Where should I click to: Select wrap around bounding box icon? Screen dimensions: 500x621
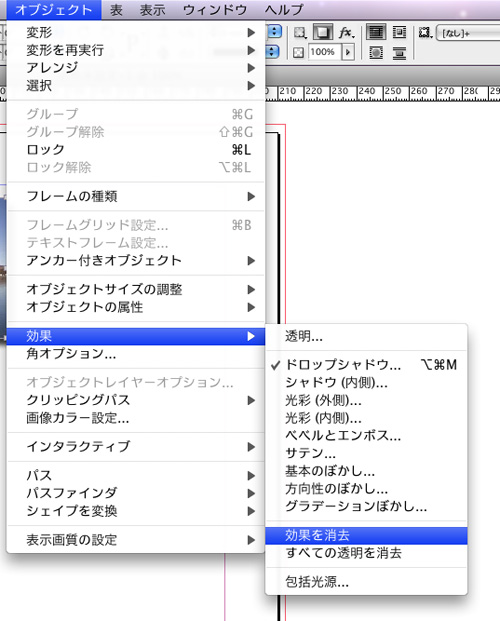399,32
